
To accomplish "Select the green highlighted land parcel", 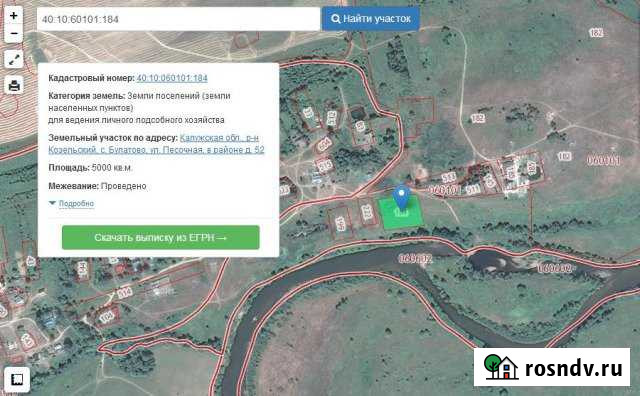I will (401, 212).
